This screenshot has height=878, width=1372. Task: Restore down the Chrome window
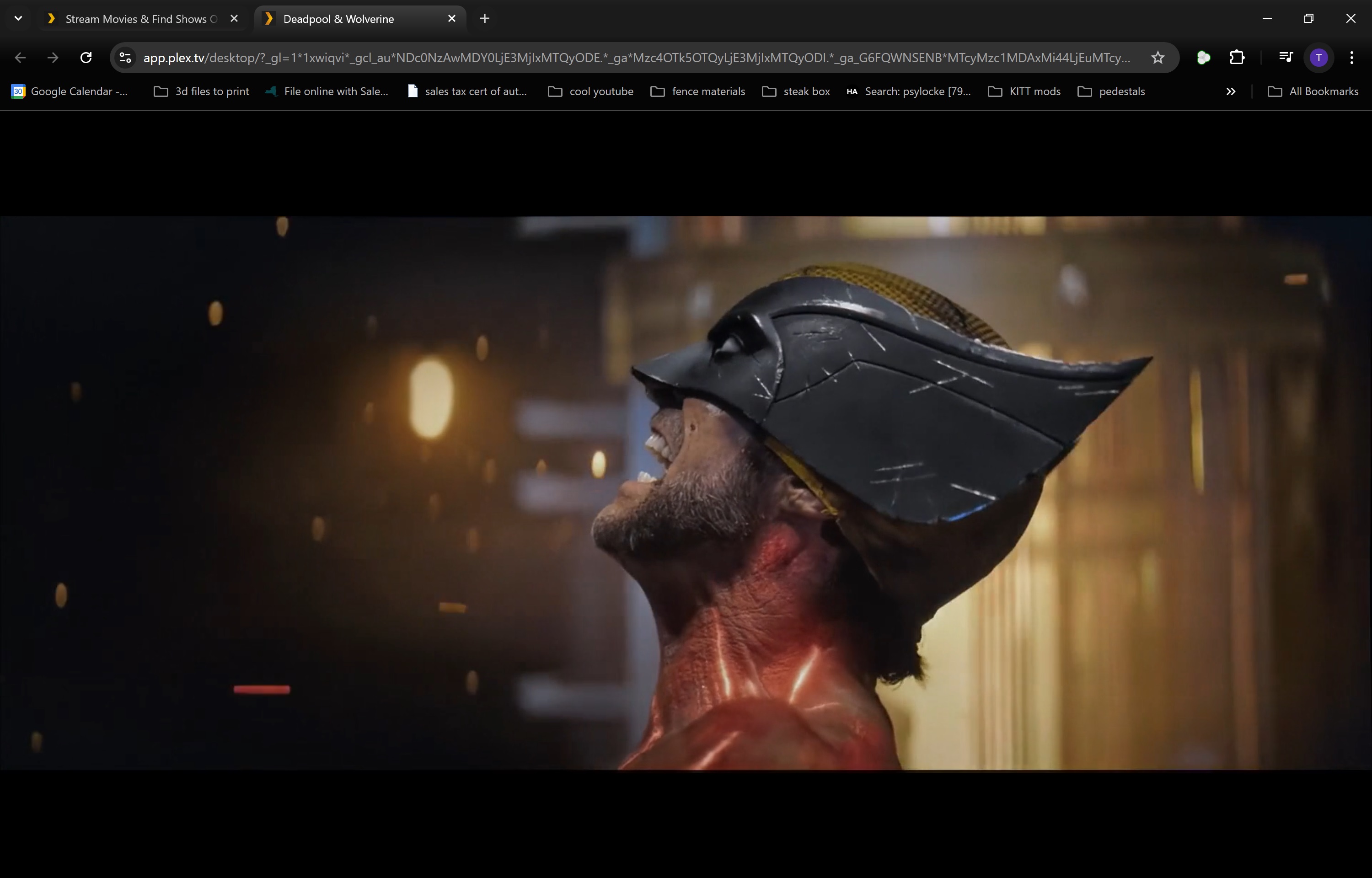point(1309,18)
